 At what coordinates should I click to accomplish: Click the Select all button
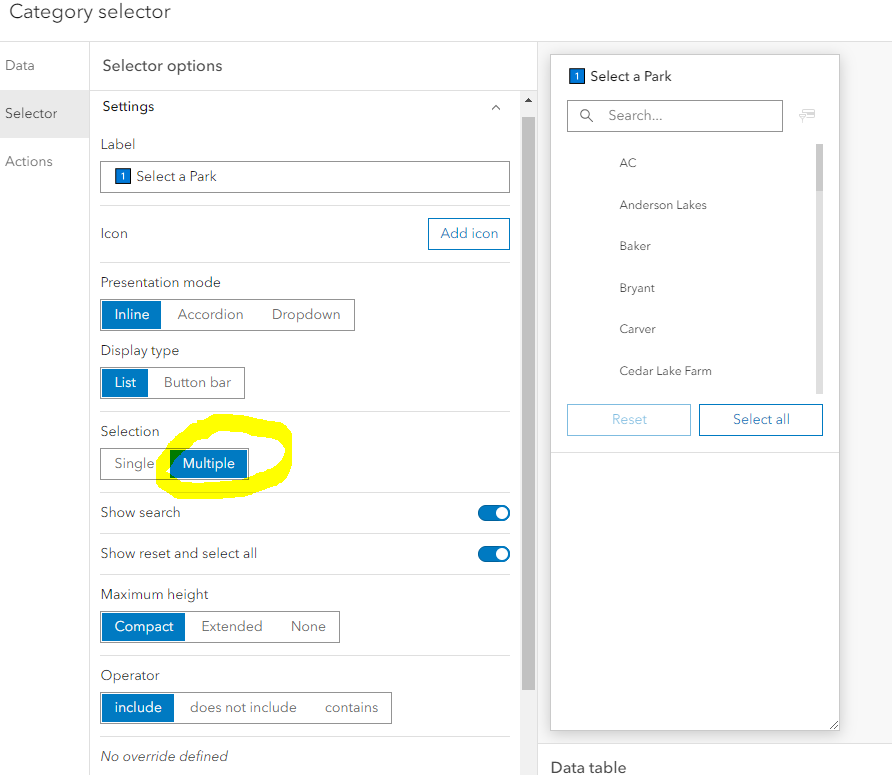pyautogui.click(x=760, y=420)
